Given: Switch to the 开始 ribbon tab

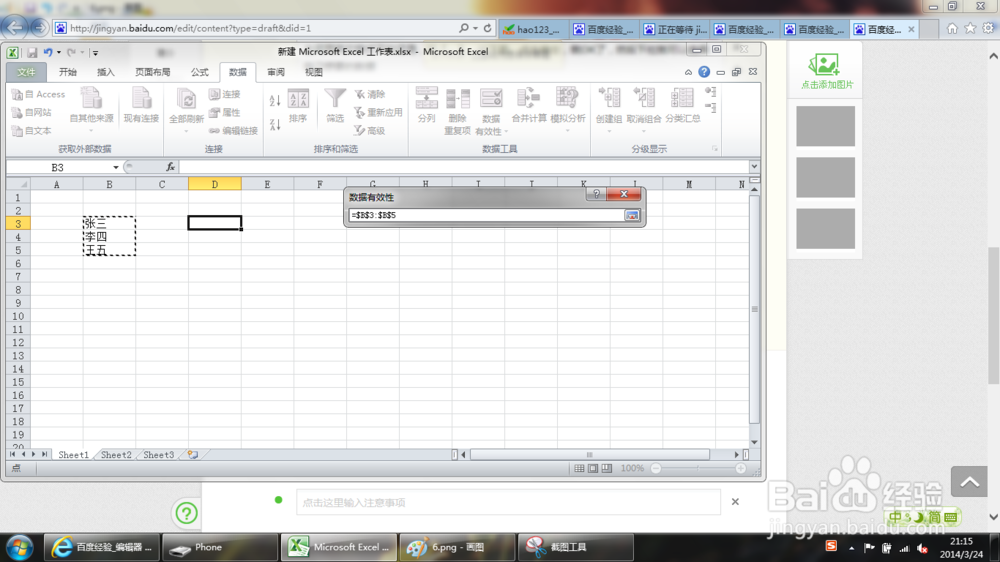Looking at the screenshot, I should (x=68, y=72).
